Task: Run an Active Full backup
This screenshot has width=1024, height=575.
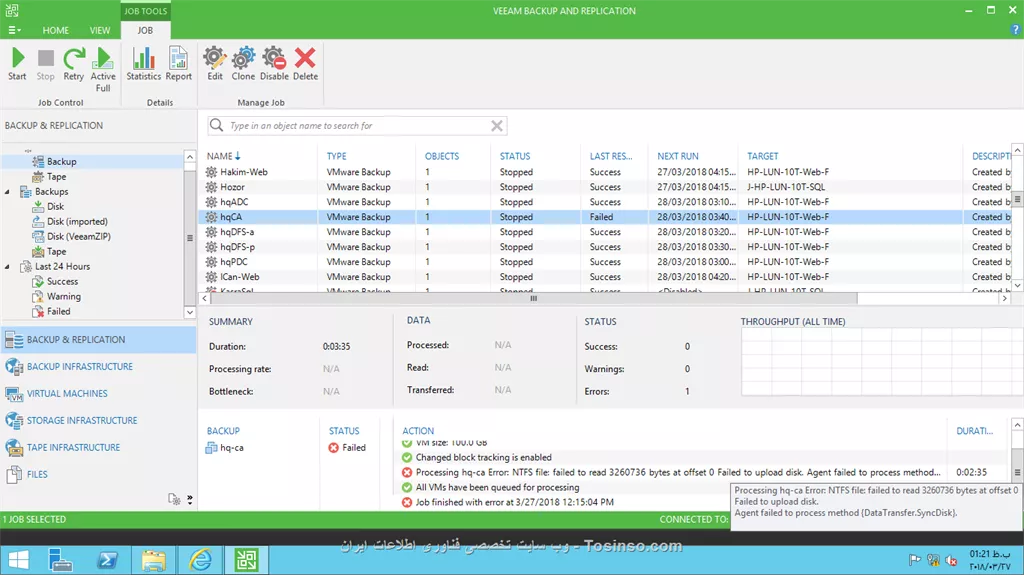Action: (103, 69)
